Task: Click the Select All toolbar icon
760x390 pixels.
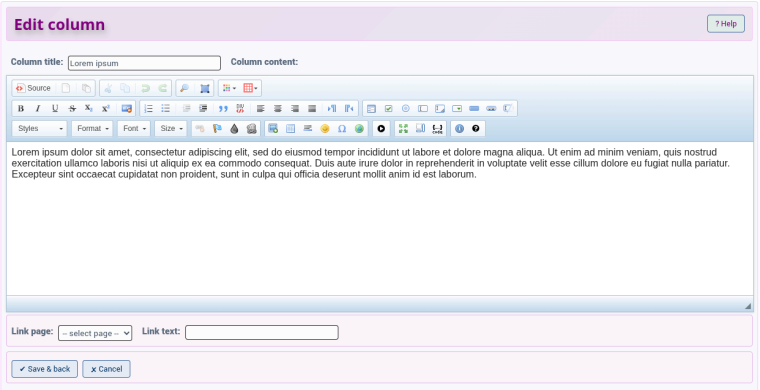Action: click(x=205, y=88)
